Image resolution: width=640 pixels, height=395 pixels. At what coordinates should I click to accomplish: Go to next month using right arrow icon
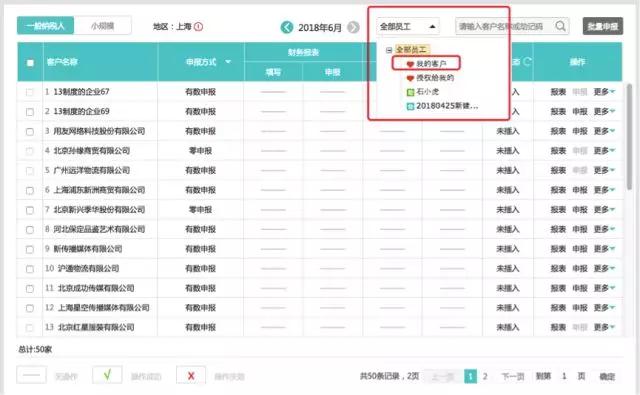tap(353, 27)
